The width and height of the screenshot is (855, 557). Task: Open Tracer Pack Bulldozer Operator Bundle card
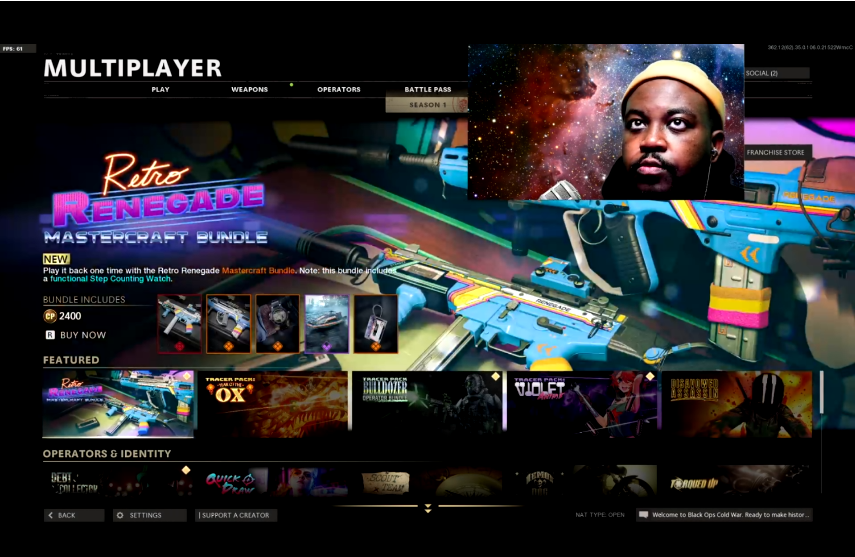coord(428,404)
